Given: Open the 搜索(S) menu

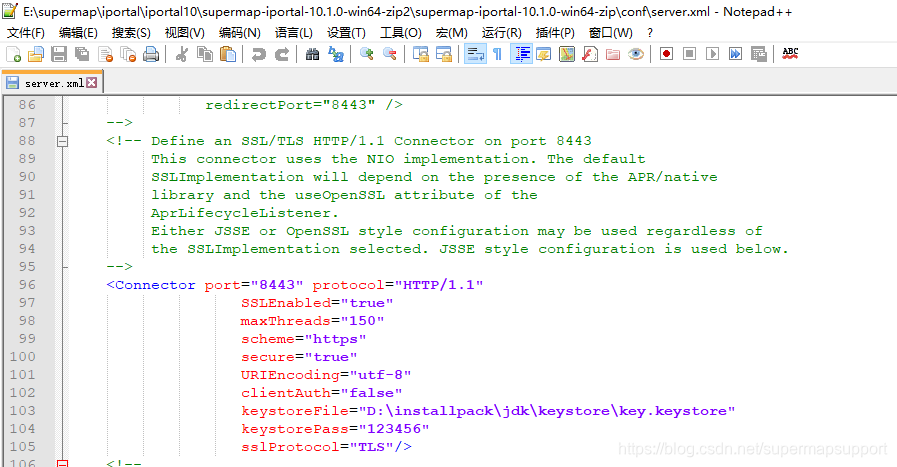Looking at the screenshot, I should point(131,33).
